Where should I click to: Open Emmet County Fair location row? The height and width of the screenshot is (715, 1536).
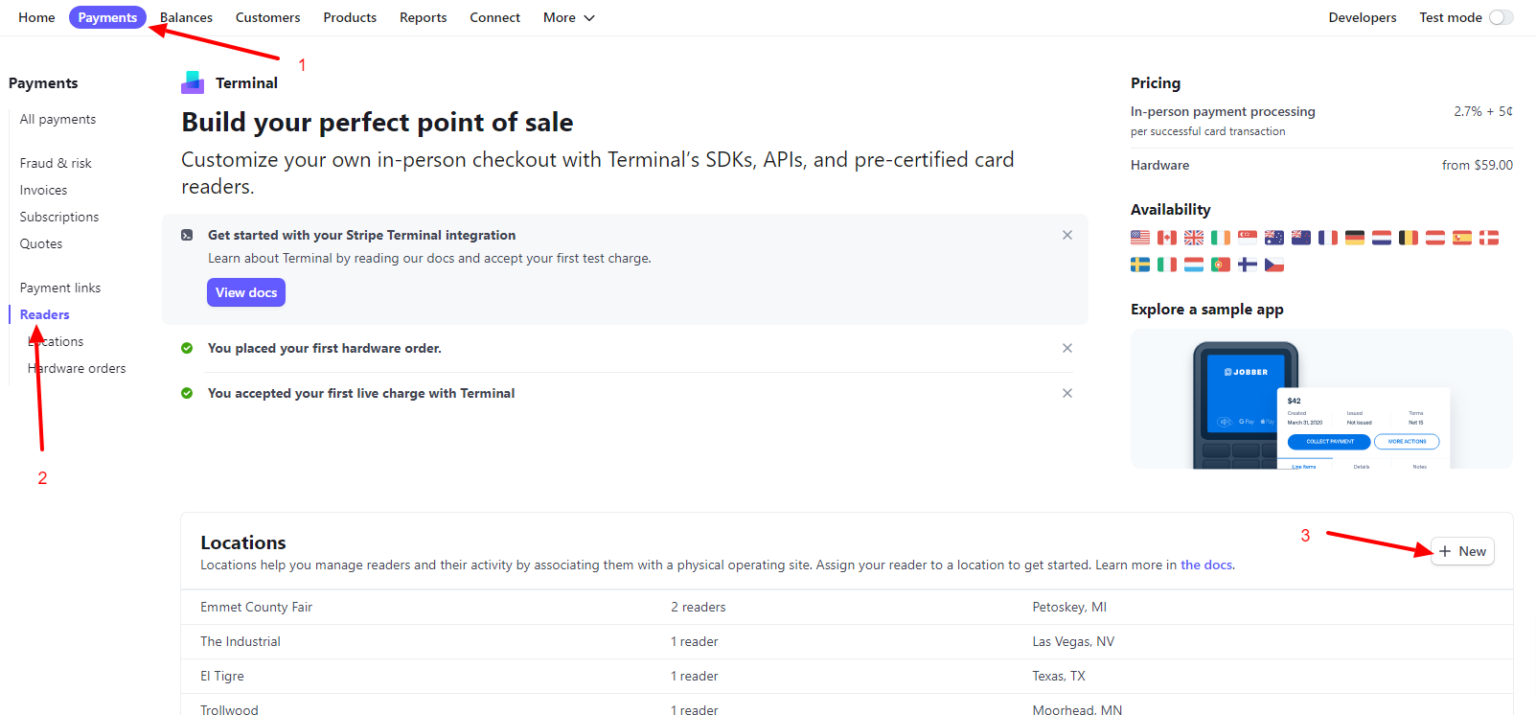click(x=257, y=607)
